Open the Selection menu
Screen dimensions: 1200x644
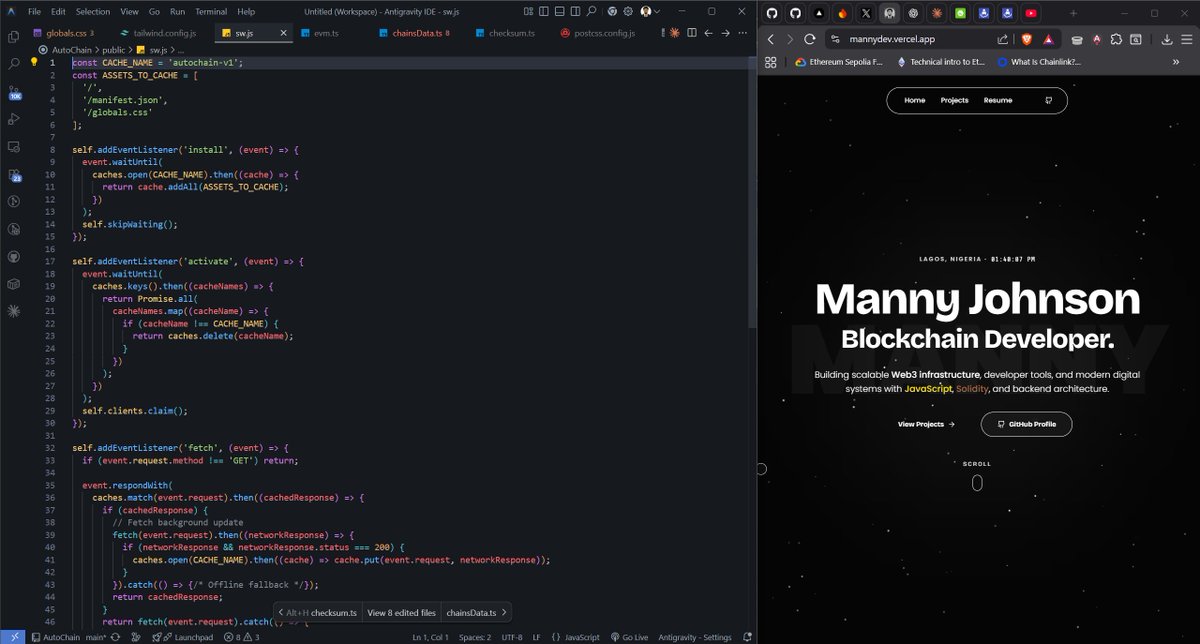coord(93,11)
